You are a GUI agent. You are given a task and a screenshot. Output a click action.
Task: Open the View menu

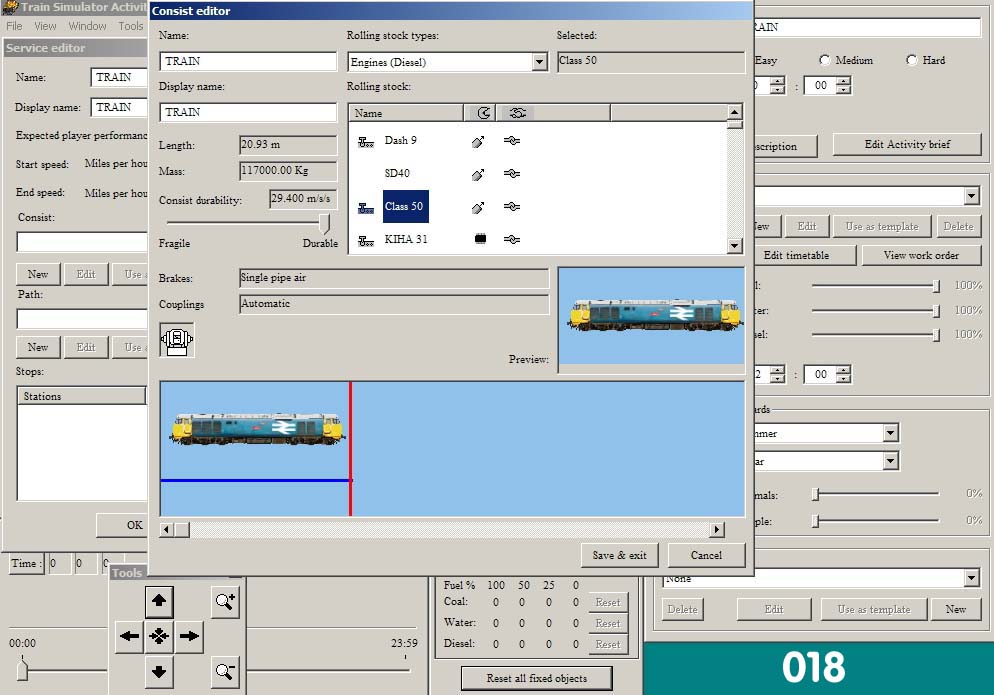pyautogui.click(x=45, y=26)
